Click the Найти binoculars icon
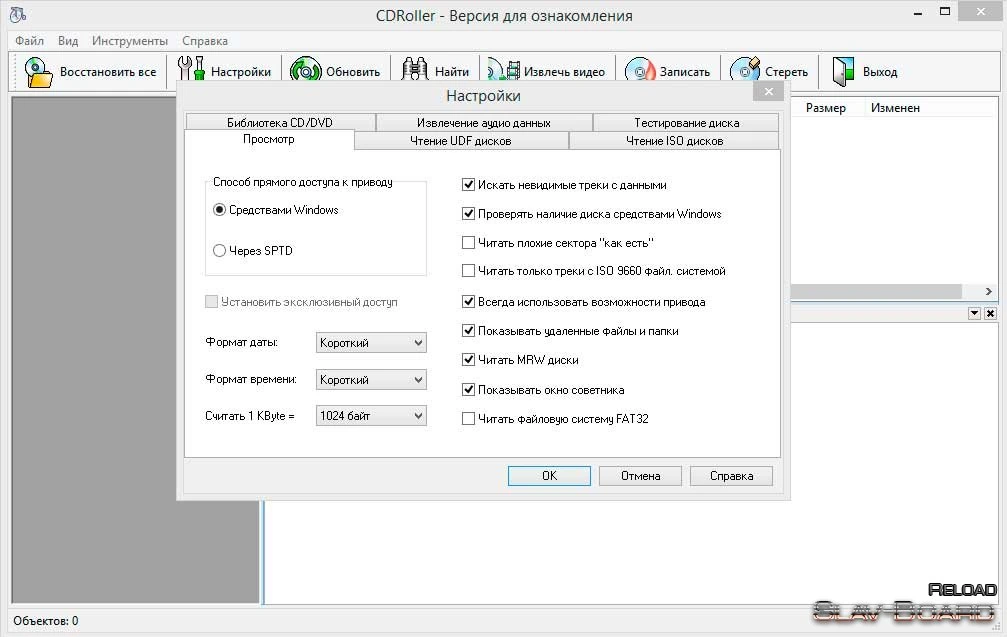Viewport: 1007px width, 637px height. pyautogui.click(x=414, y=69)
